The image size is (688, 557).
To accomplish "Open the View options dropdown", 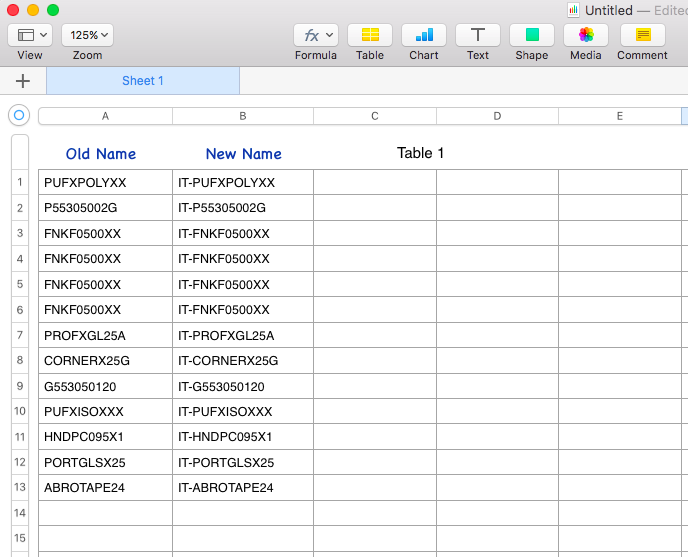I will tap(30, 35).
